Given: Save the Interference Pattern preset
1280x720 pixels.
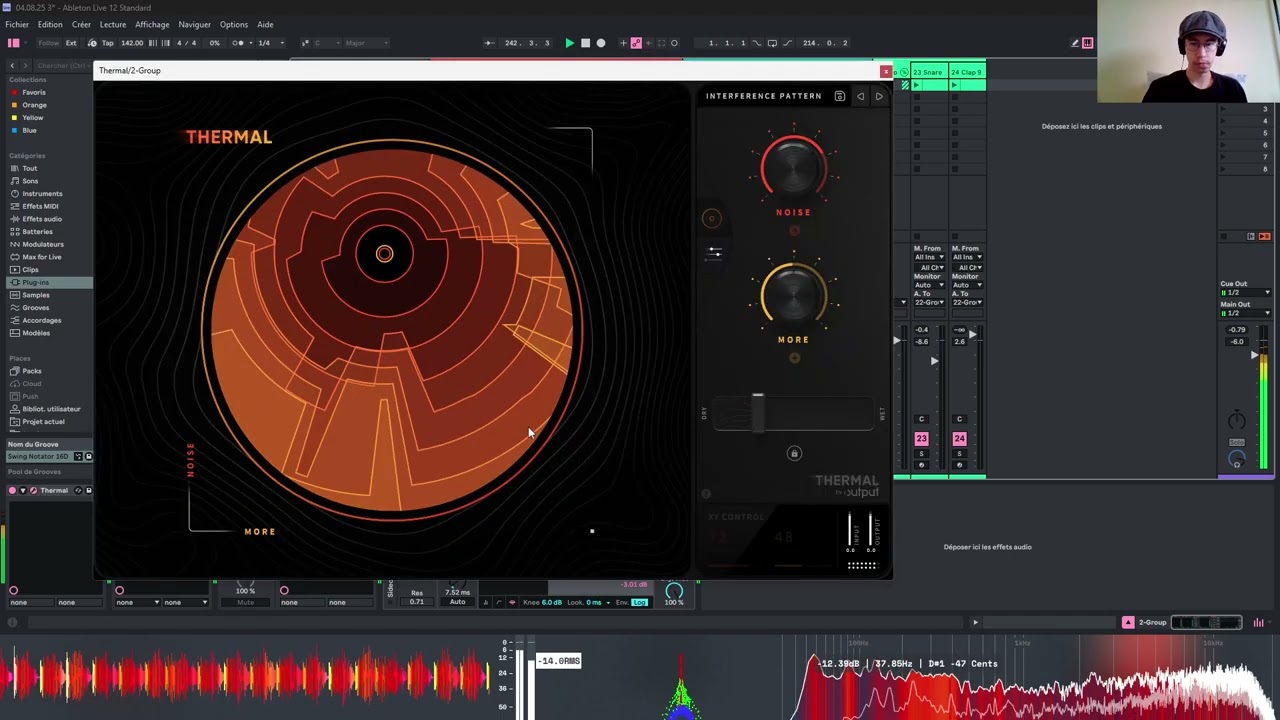Looking at the screenshot, I should coord(840,96).
